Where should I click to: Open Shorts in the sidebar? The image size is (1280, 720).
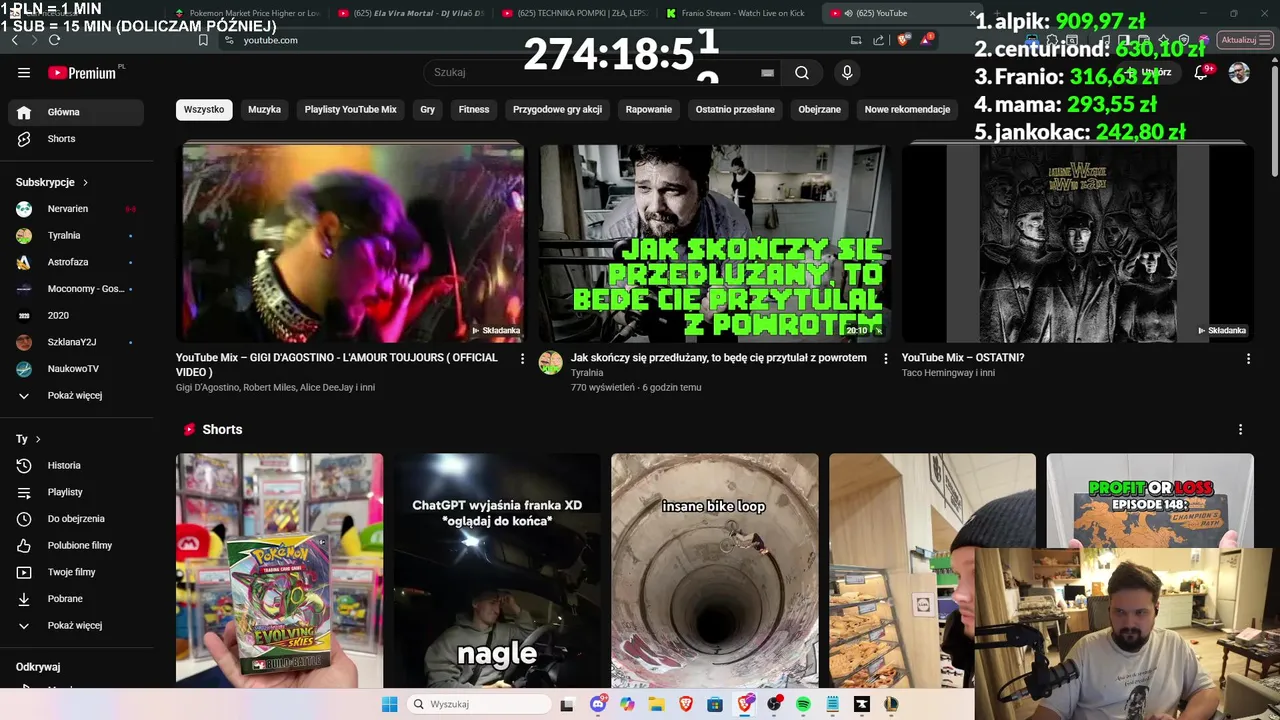click(x=76, y=139)
